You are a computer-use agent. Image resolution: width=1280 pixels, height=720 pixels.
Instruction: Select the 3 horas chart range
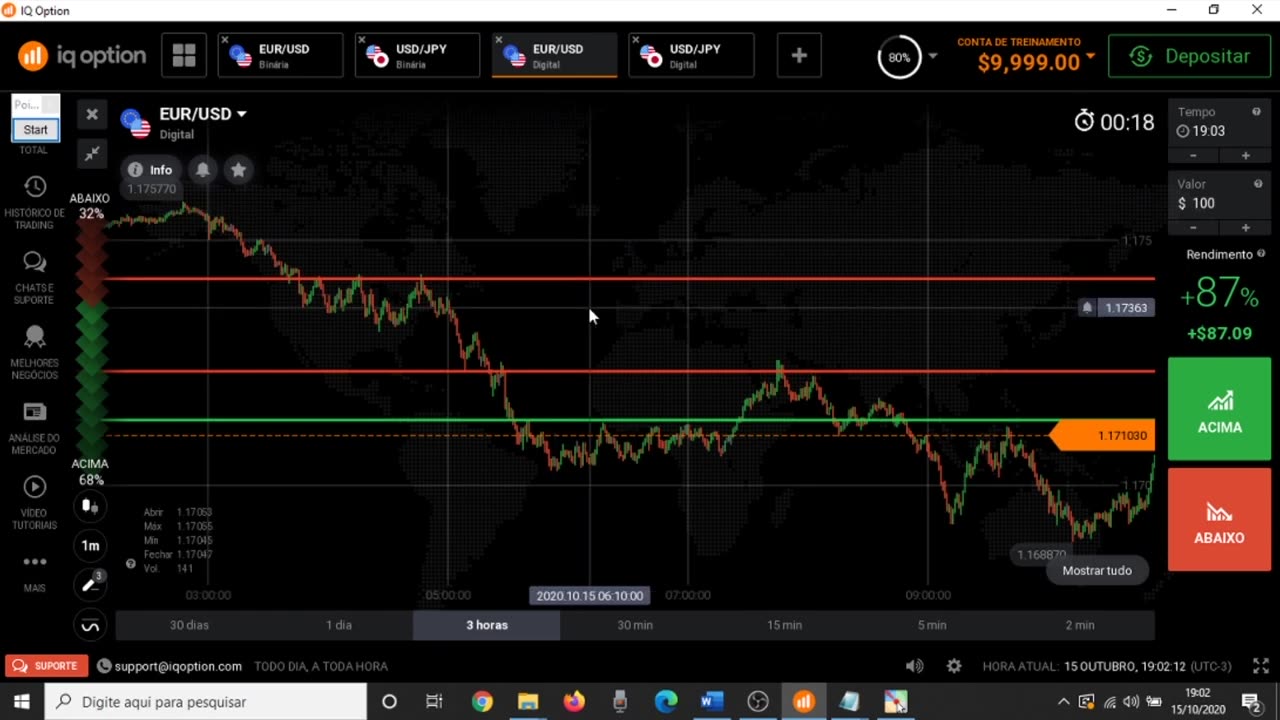pyautogui.click(x=487, y=625)
